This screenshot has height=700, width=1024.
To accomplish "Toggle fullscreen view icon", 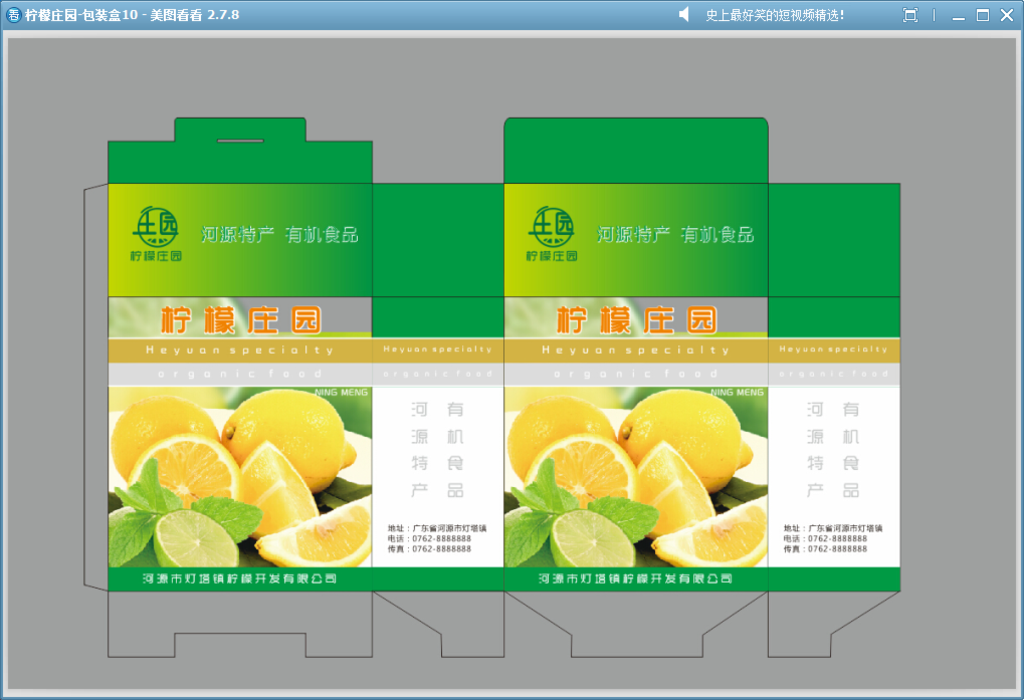I will [x=910, y=15].
